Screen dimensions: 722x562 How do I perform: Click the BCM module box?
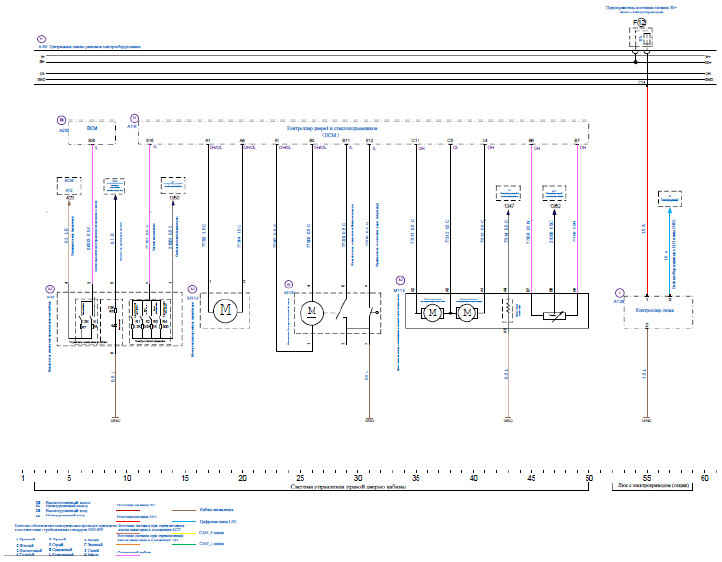click(92, 132)
